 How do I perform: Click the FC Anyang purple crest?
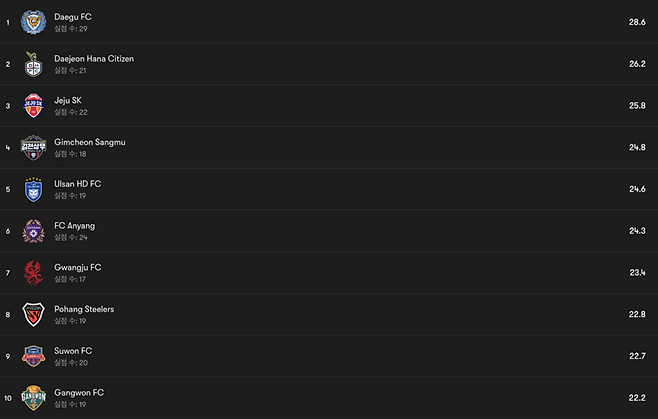(33, 231)
